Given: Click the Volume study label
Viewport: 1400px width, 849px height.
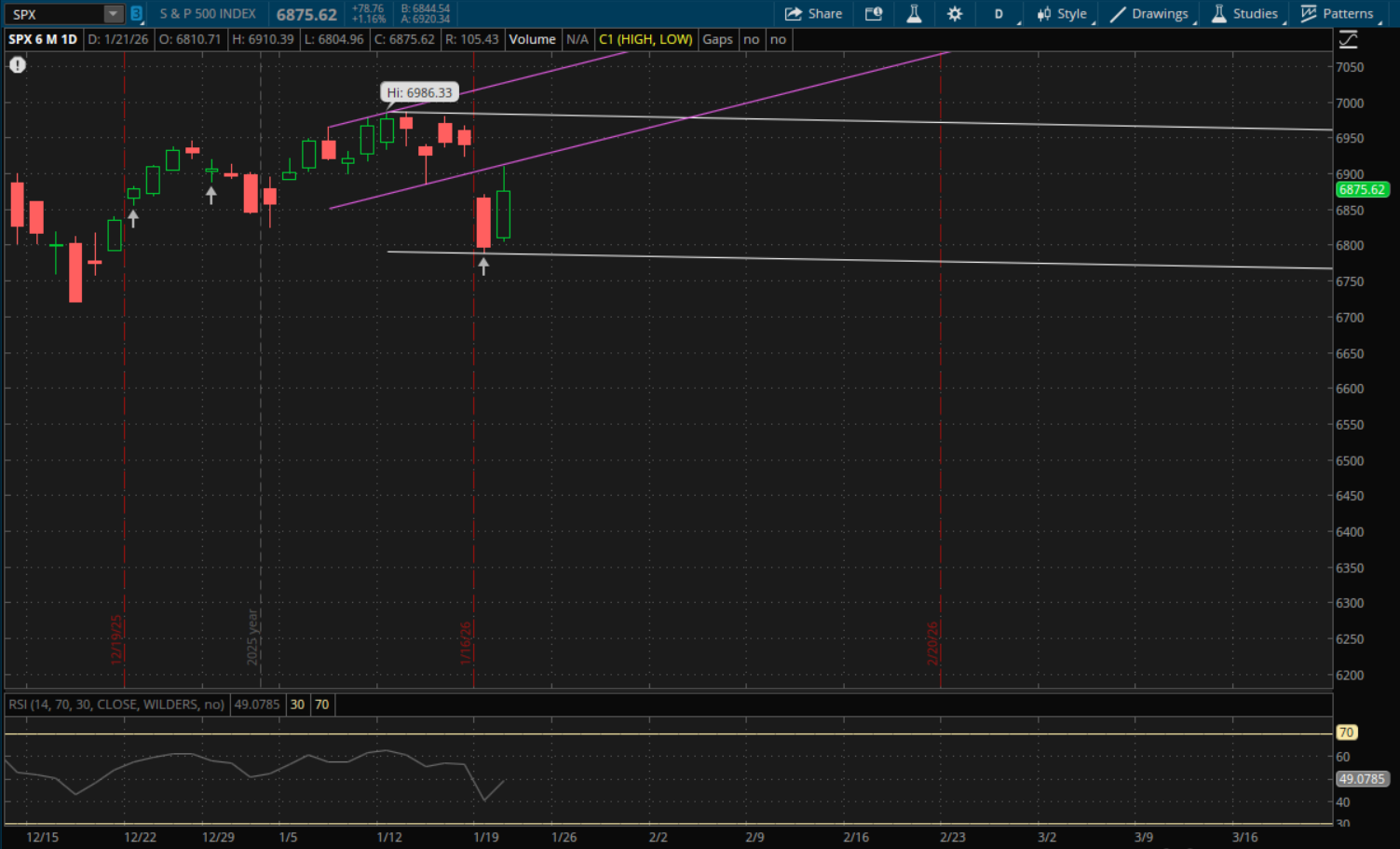Looking at the screenshot, I should [x=532, y=39].
